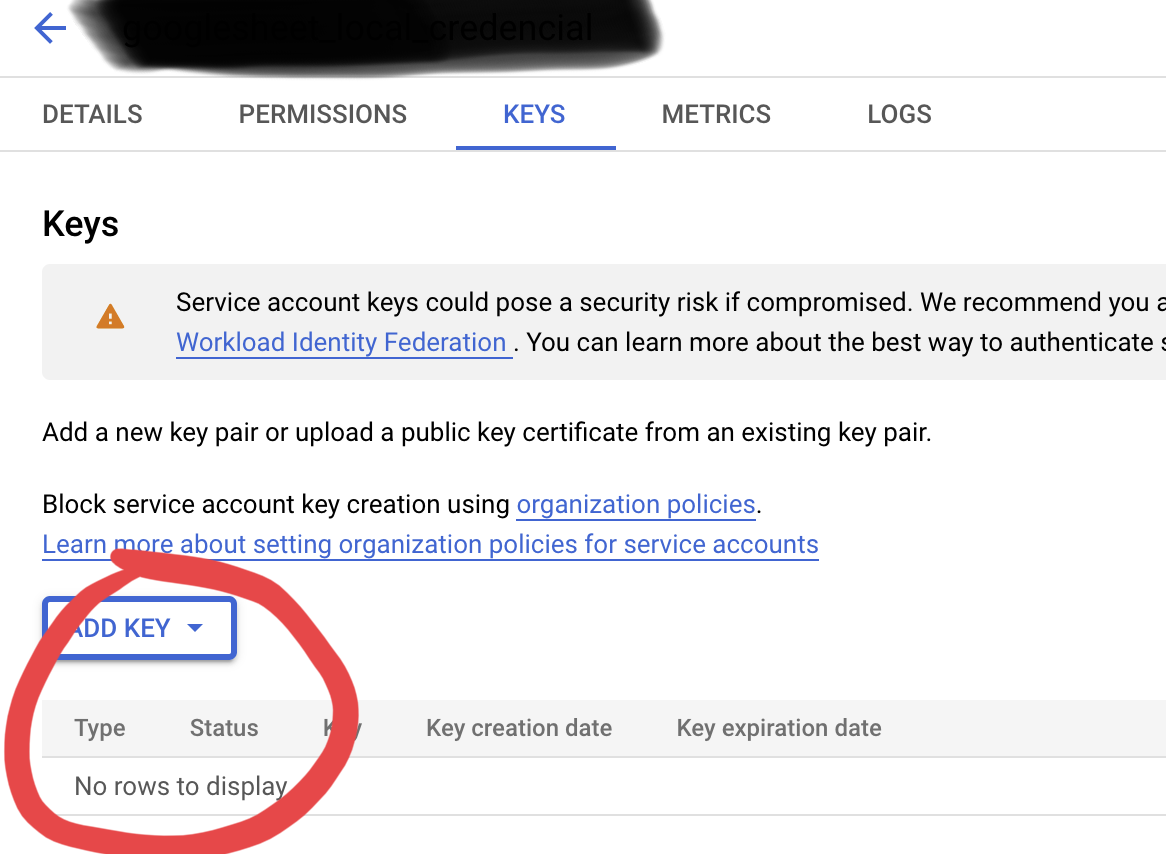Click the Keys section heading
The height and width of the screenshot is (854, 1166).
80,224
